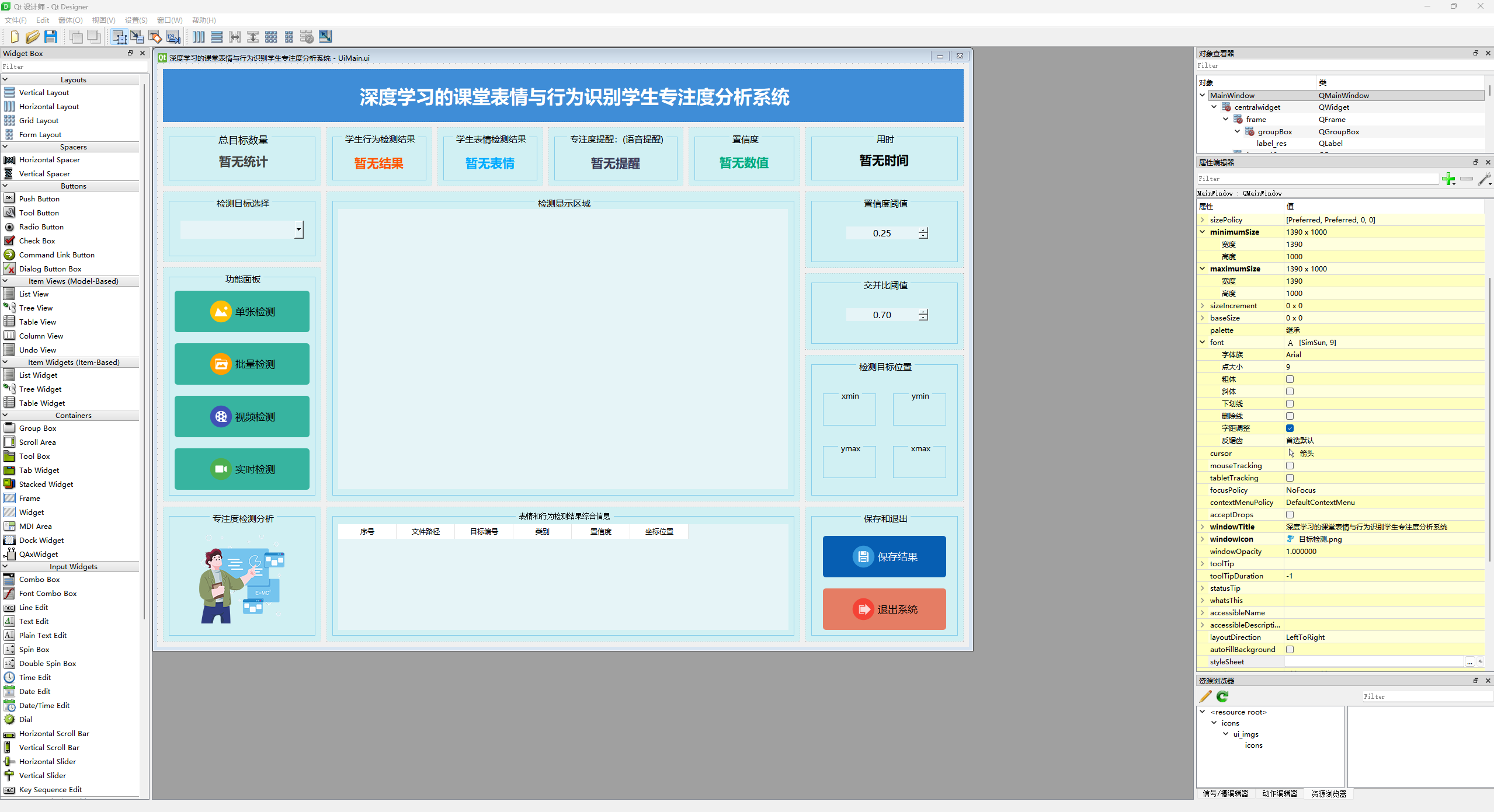
Task: Apply Lay Out in a Grid icon
Action: tap(271, 37)
